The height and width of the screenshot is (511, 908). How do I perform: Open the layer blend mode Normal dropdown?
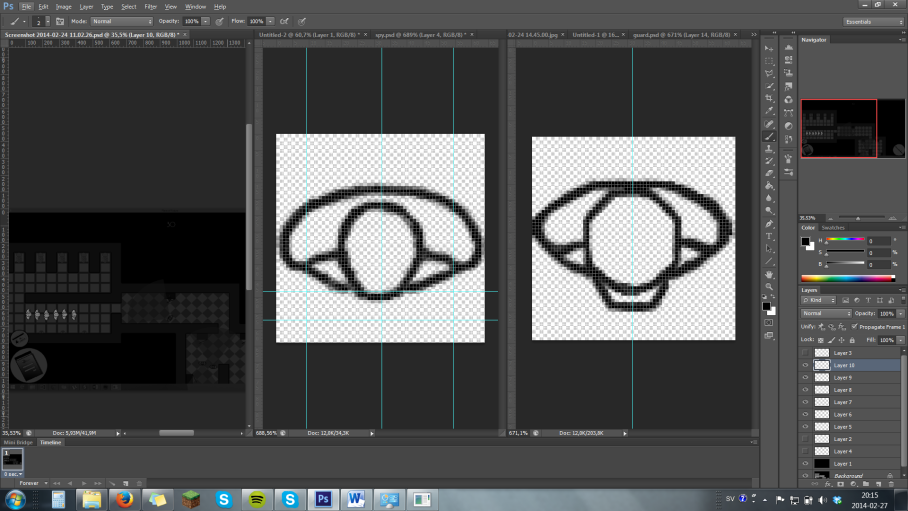(x=824, y=314)
